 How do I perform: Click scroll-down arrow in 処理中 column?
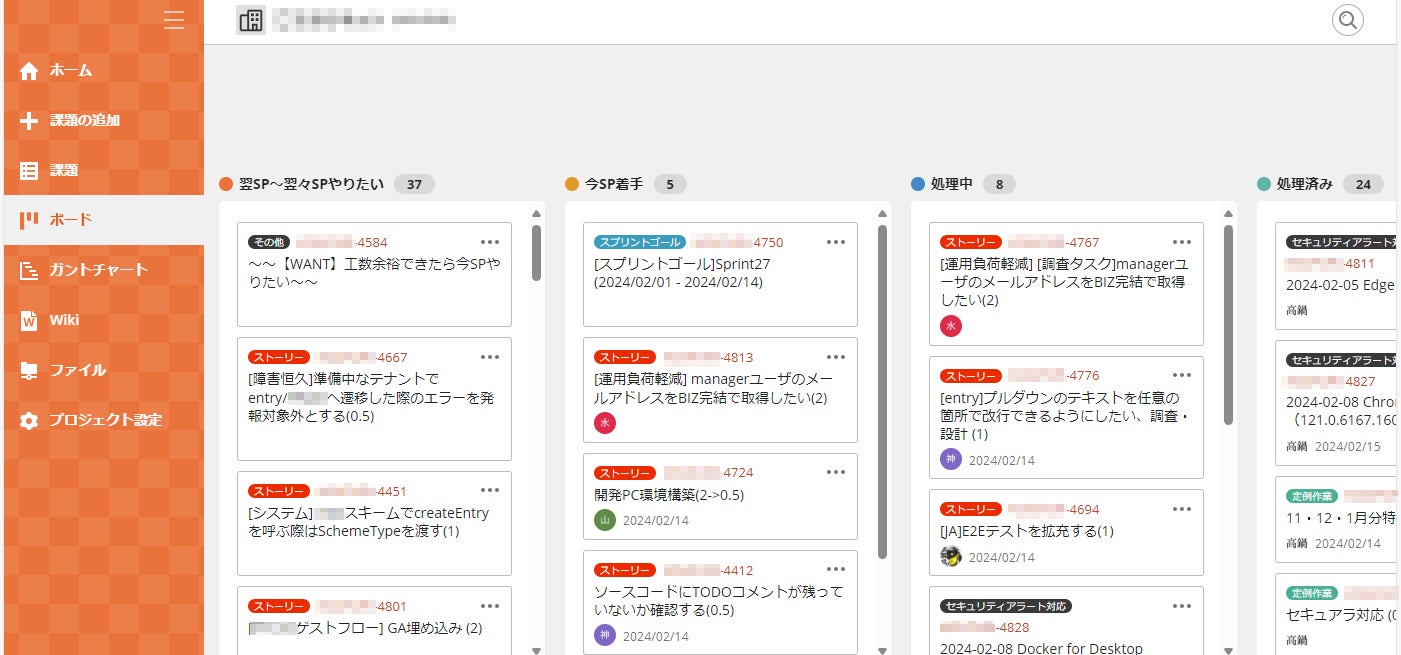coord(1228,650)
